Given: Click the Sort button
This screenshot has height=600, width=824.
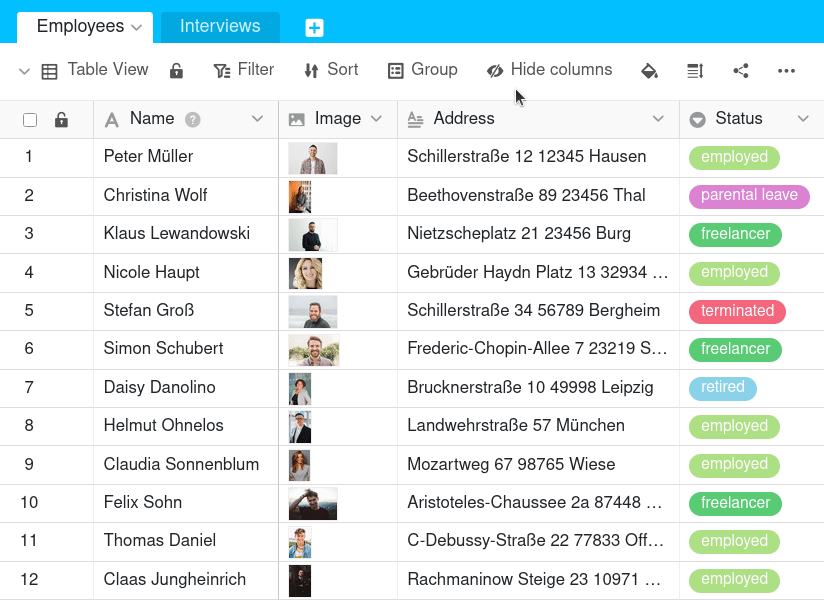Looking at the screenshot, I should [331, 70].
